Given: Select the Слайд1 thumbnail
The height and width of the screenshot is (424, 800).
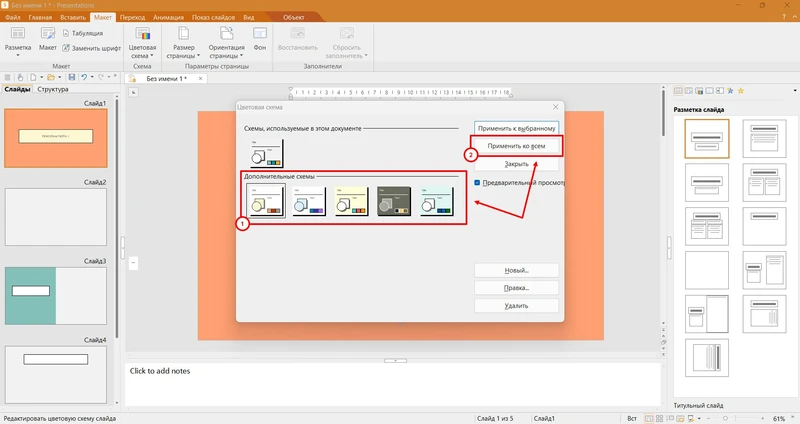Looking at the screenshot, I should (56, 138).
